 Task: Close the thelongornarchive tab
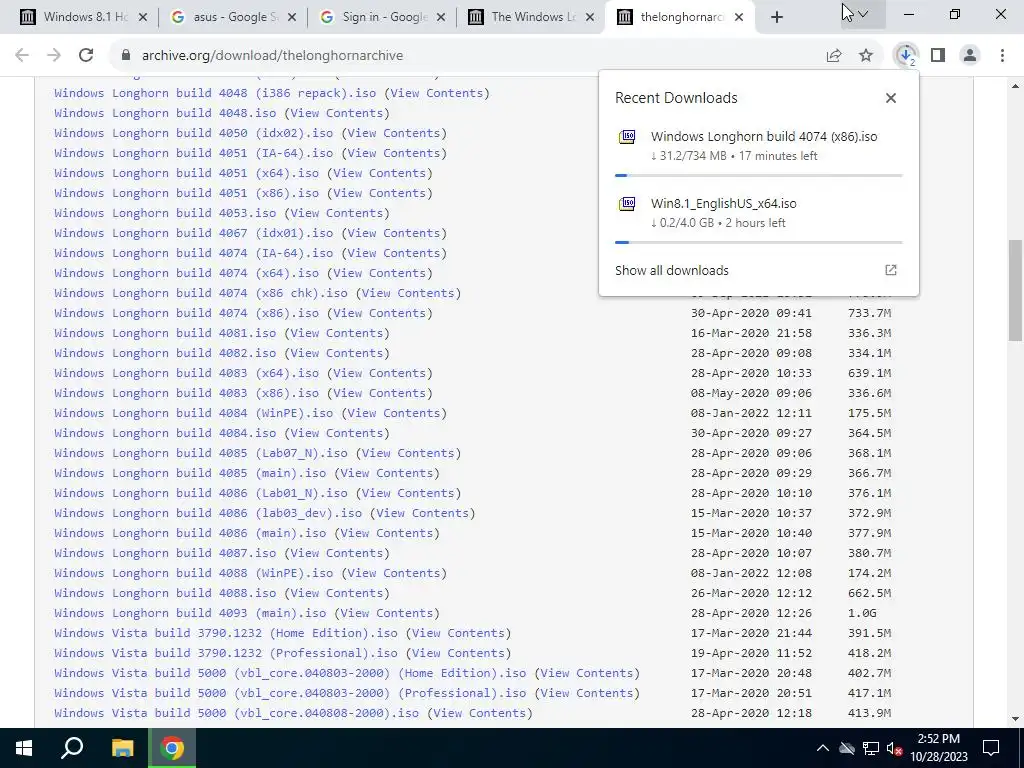point(739,17)
